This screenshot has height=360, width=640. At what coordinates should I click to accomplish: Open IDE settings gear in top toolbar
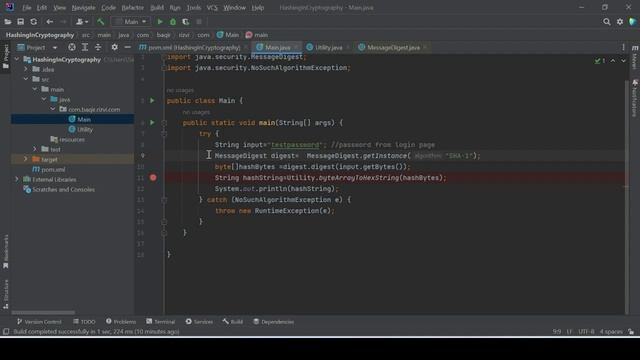620,22
